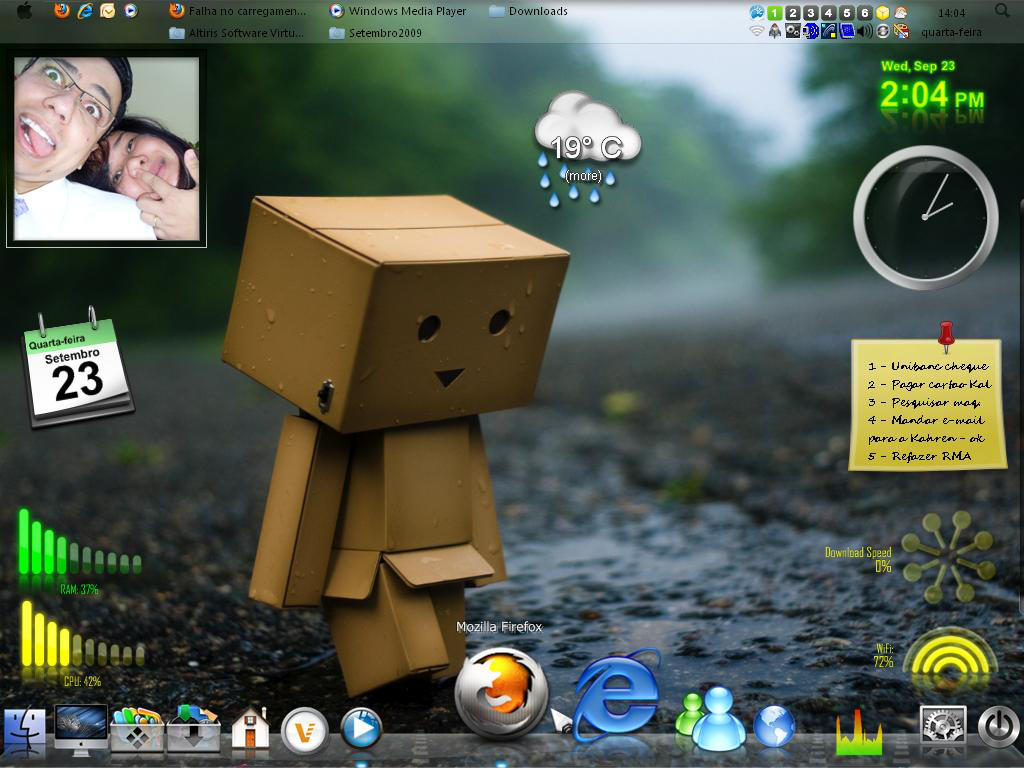Switch to the Downloads folder window
Viewport: 1024px width, 768px height.
[528, 11]
